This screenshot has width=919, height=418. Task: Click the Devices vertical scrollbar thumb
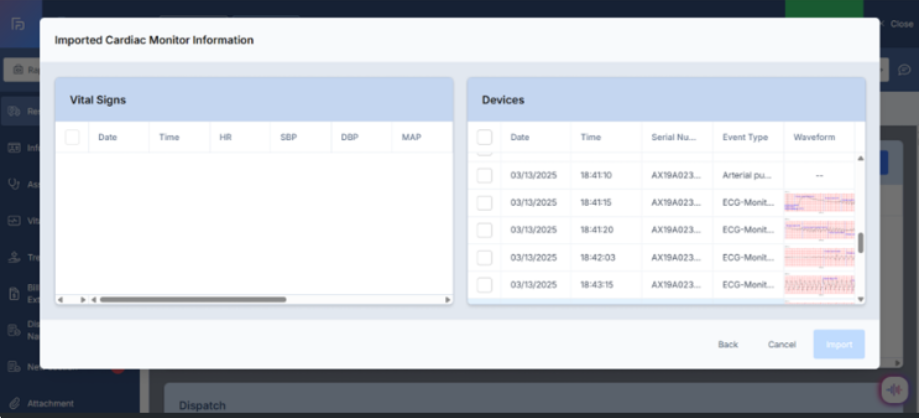[x=860, y=243]
